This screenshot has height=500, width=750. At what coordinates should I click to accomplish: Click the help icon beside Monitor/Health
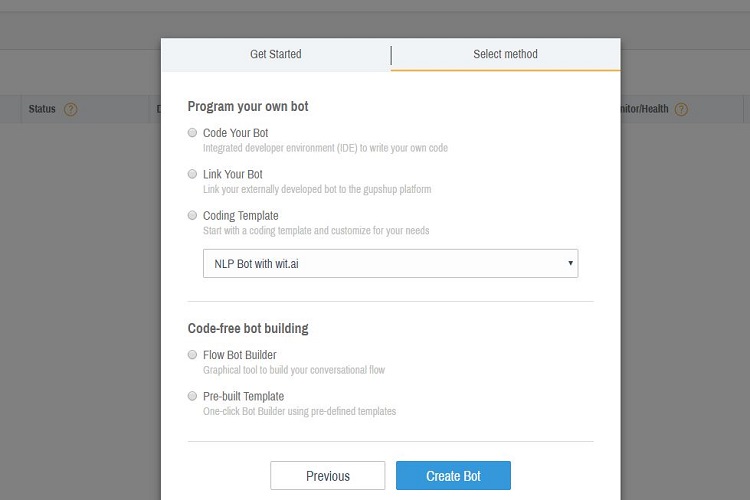click(x=681, y=110)
